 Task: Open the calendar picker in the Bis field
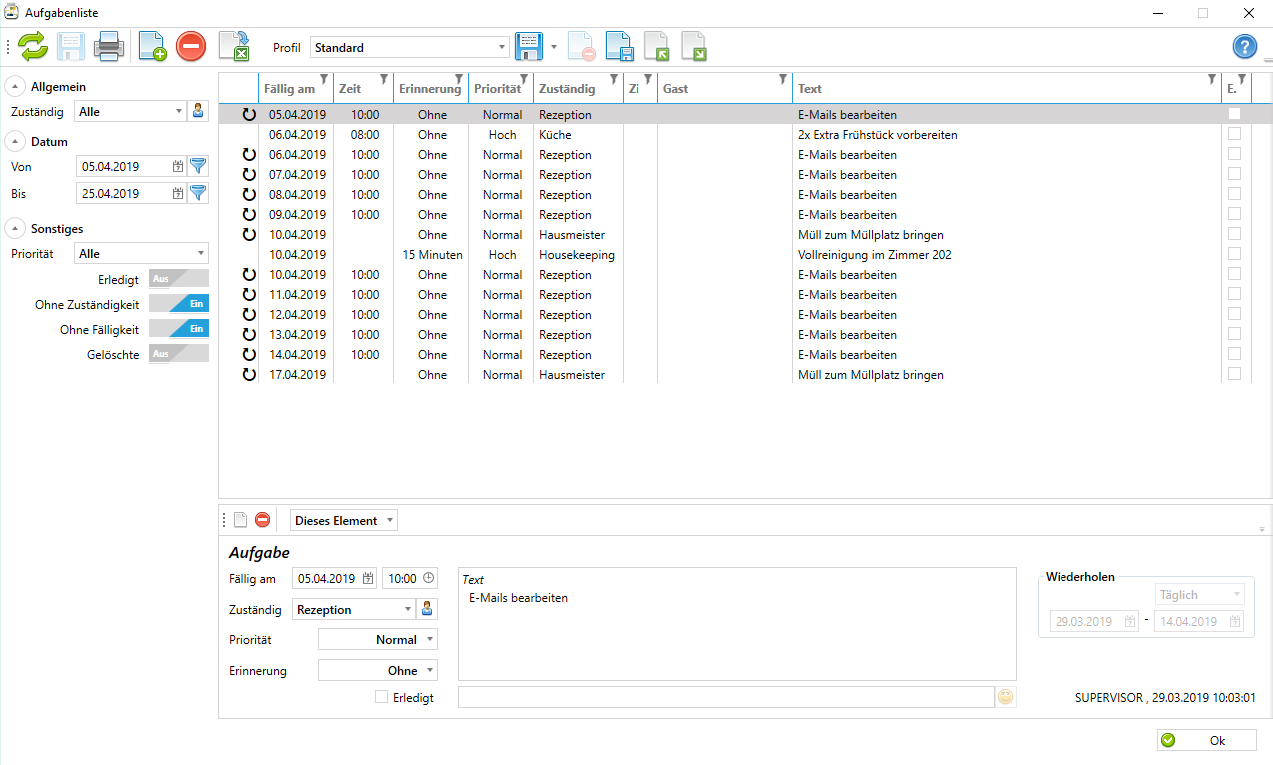coord(178,193)
